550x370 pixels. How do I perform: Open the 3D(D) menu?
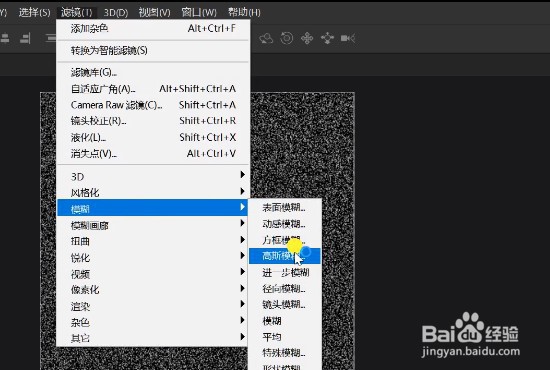(116, 12)
